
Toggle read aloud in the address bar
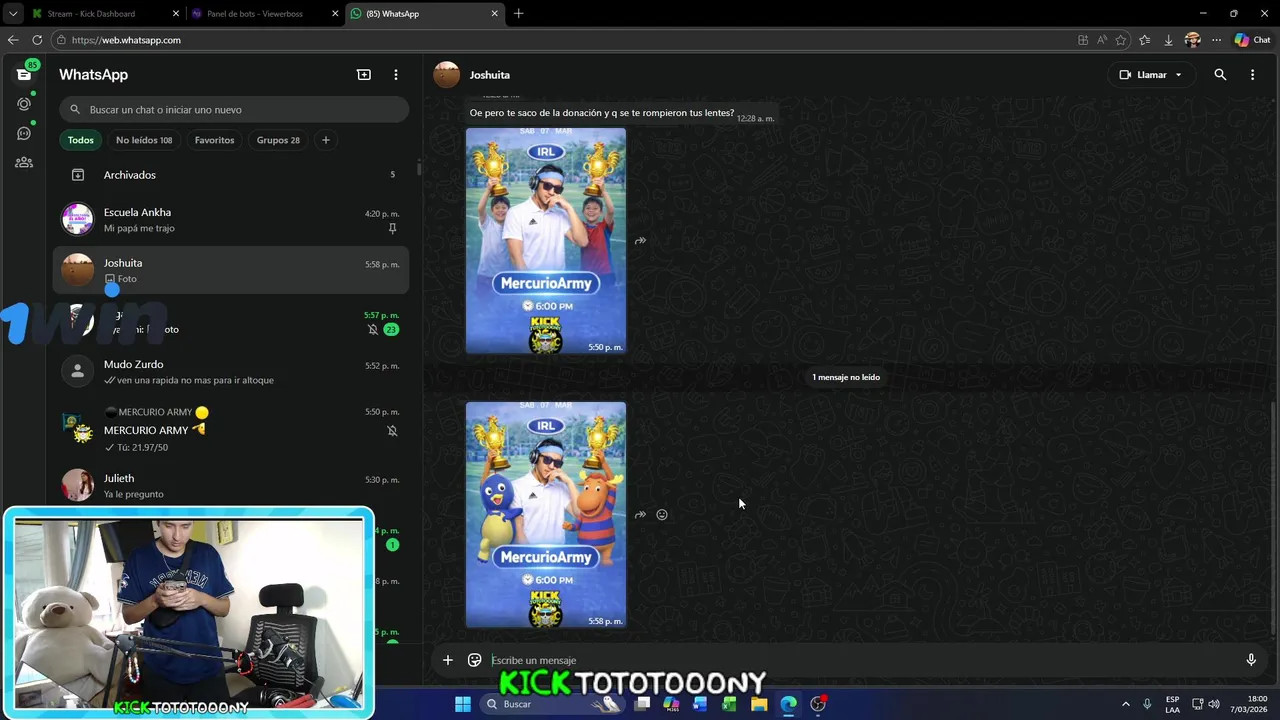tap(1102, 40)
